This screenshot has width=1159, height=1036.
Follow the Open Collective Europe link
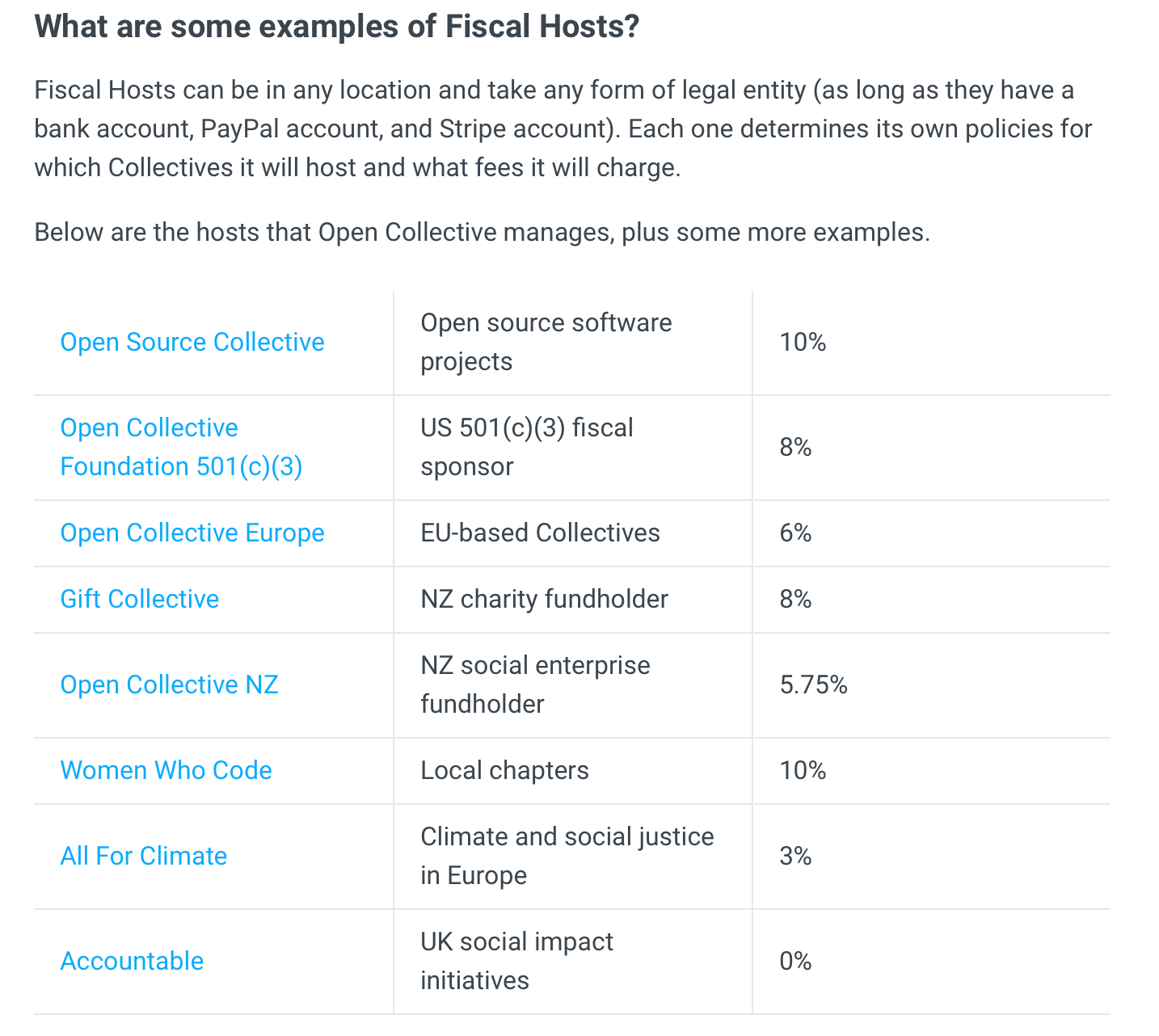(192, 533)
